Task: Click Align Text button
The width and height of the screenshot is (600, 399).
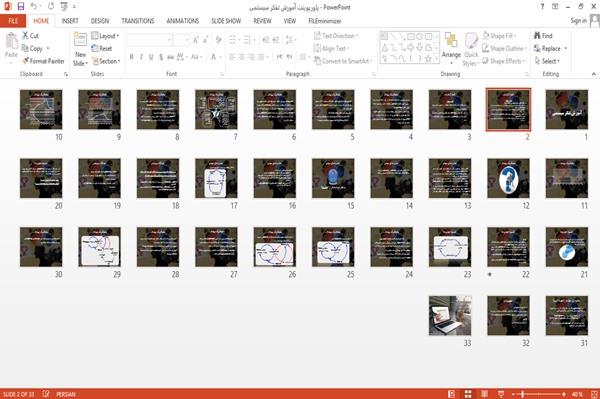Action: click(x=331, y=49)
